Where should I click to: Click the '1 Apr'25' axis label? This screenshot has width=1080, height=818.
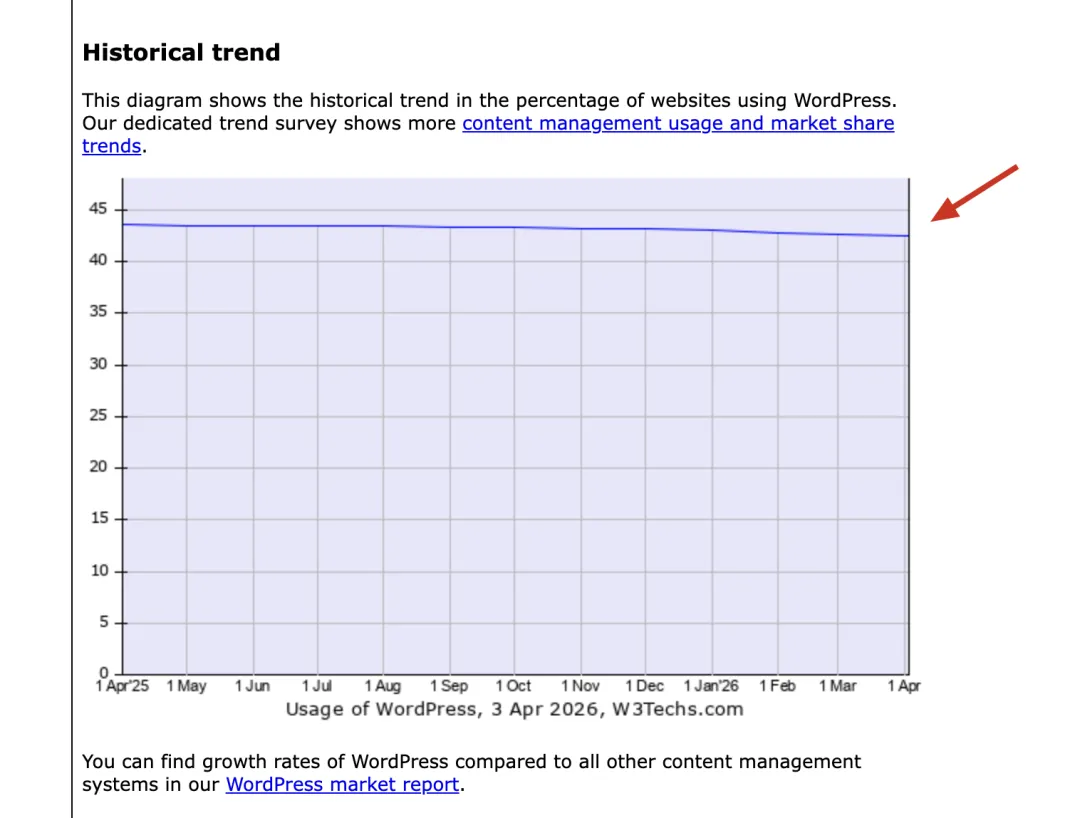pos(122,686)
